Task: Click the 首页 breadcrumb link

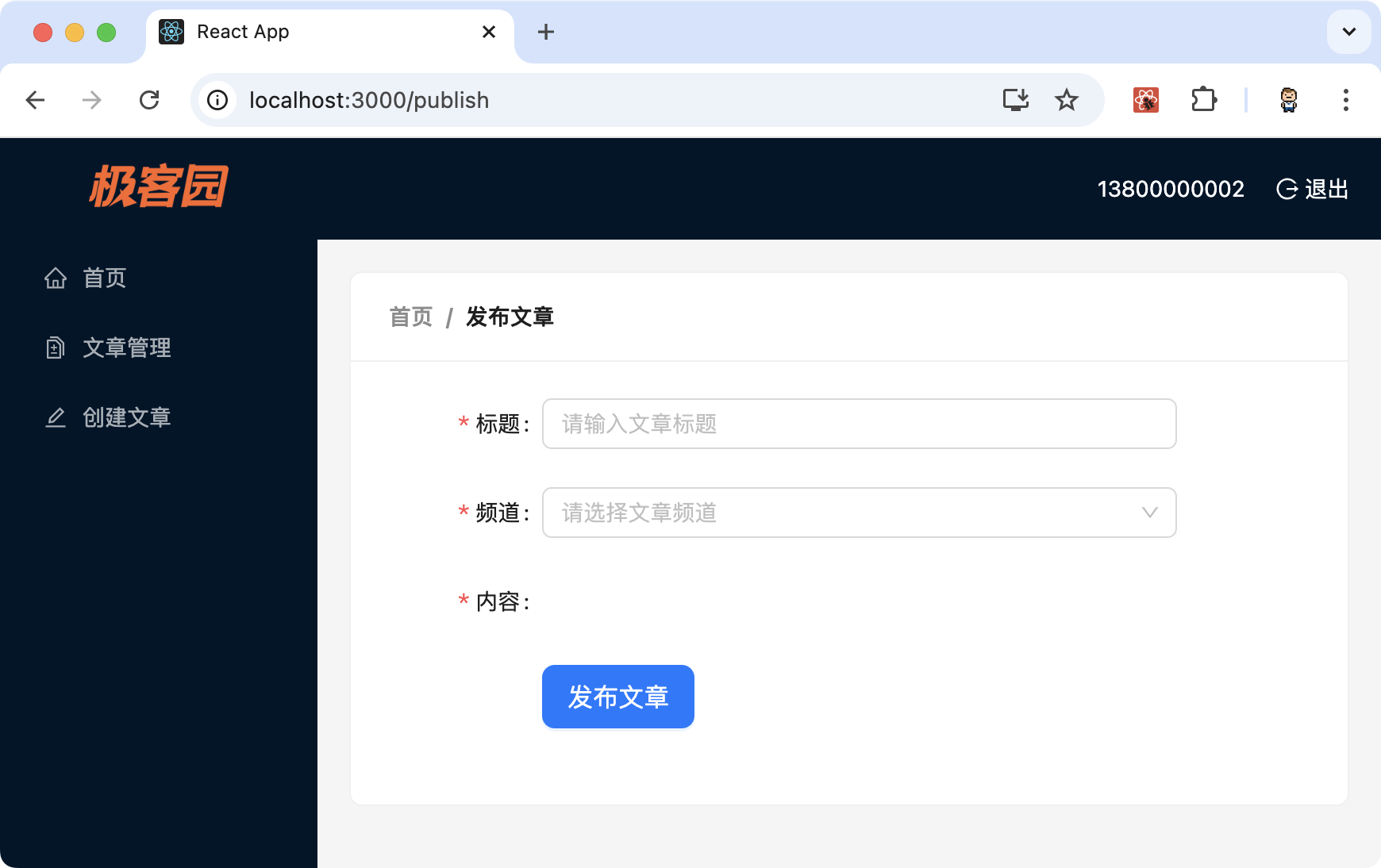Action: (410, 317)
